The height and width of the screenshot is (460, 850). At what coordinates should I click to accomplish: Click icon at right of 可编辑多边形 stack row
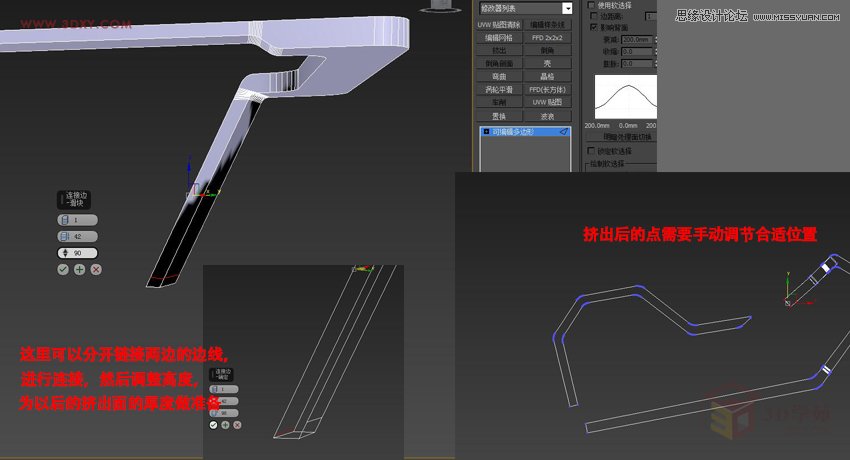[x=564, y=132]
